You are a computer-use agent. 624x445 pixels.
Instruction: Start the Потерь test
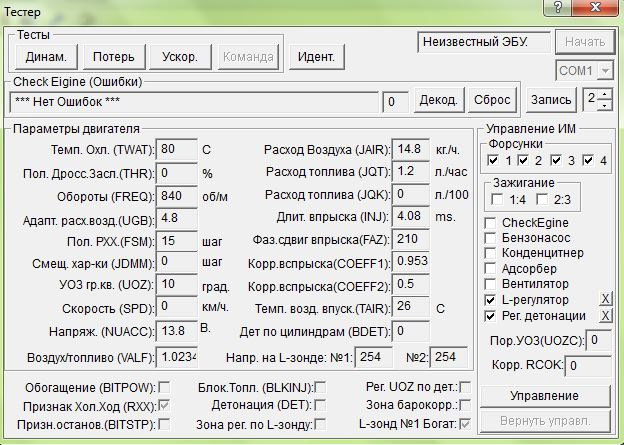coord(114,57)
